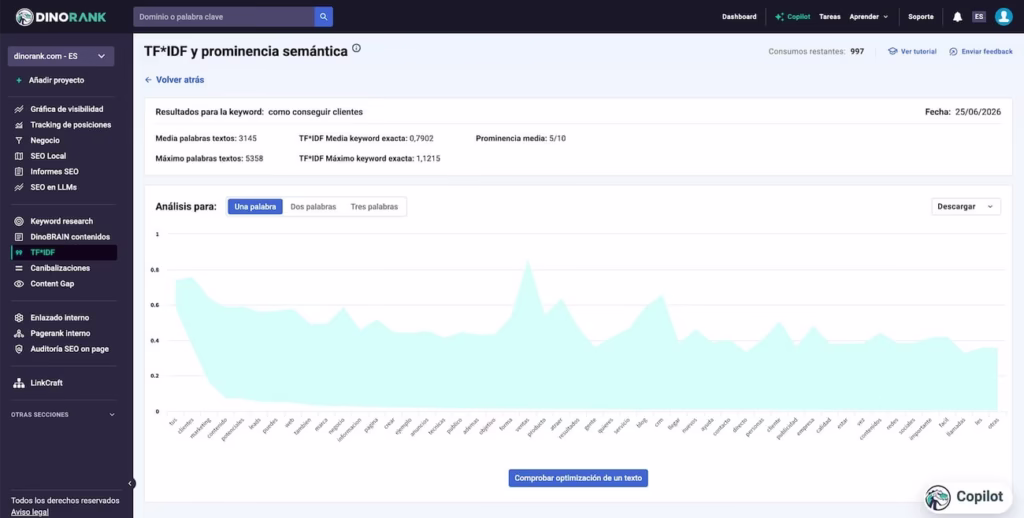
Task: Open the Keyword research menu item
Action: click(61, 221)
